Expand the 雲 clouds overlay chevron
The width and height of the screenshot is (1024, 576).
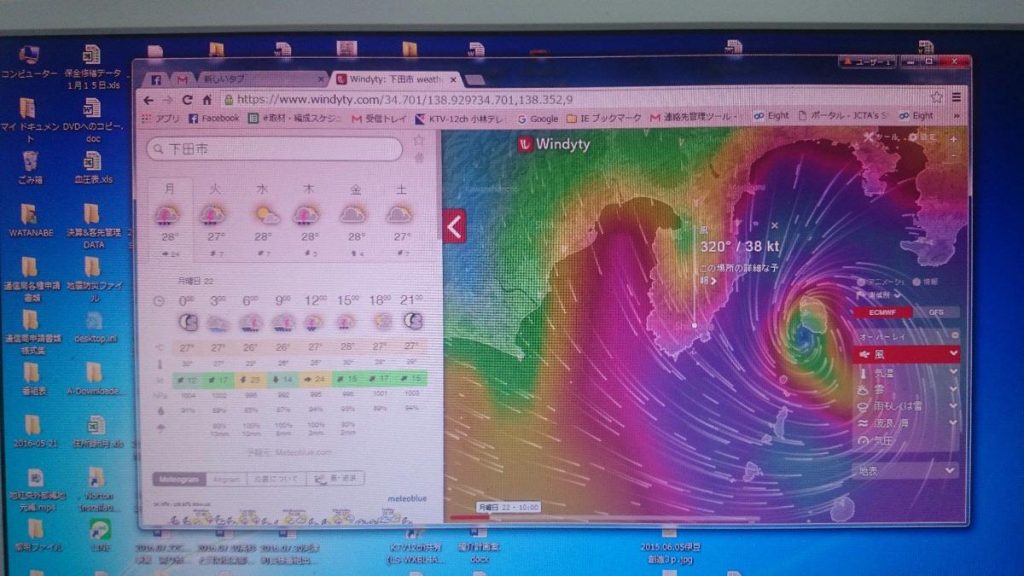(953, 389)
